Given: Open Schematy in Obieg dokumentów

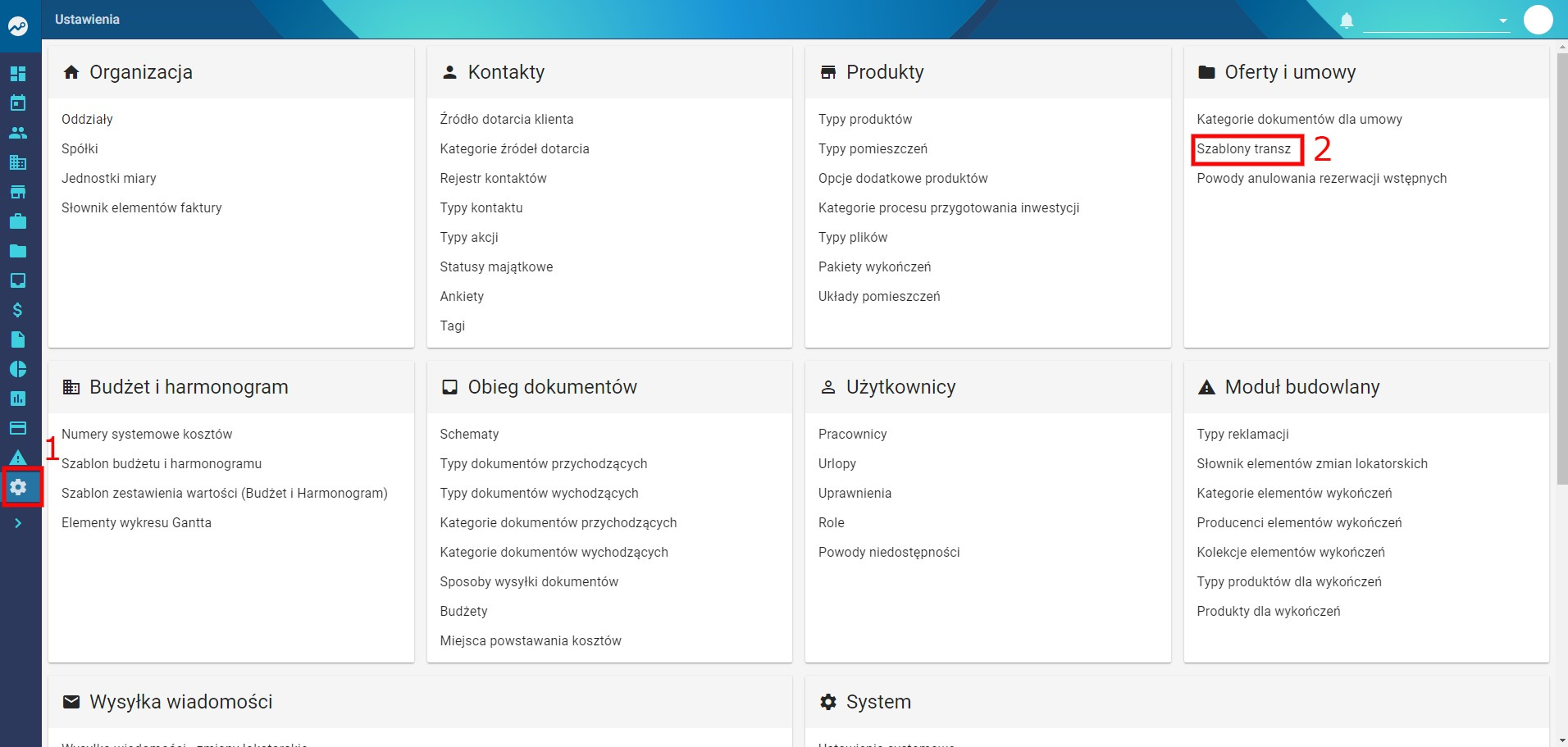Looking at the screenshot, I should click(469, 434).
